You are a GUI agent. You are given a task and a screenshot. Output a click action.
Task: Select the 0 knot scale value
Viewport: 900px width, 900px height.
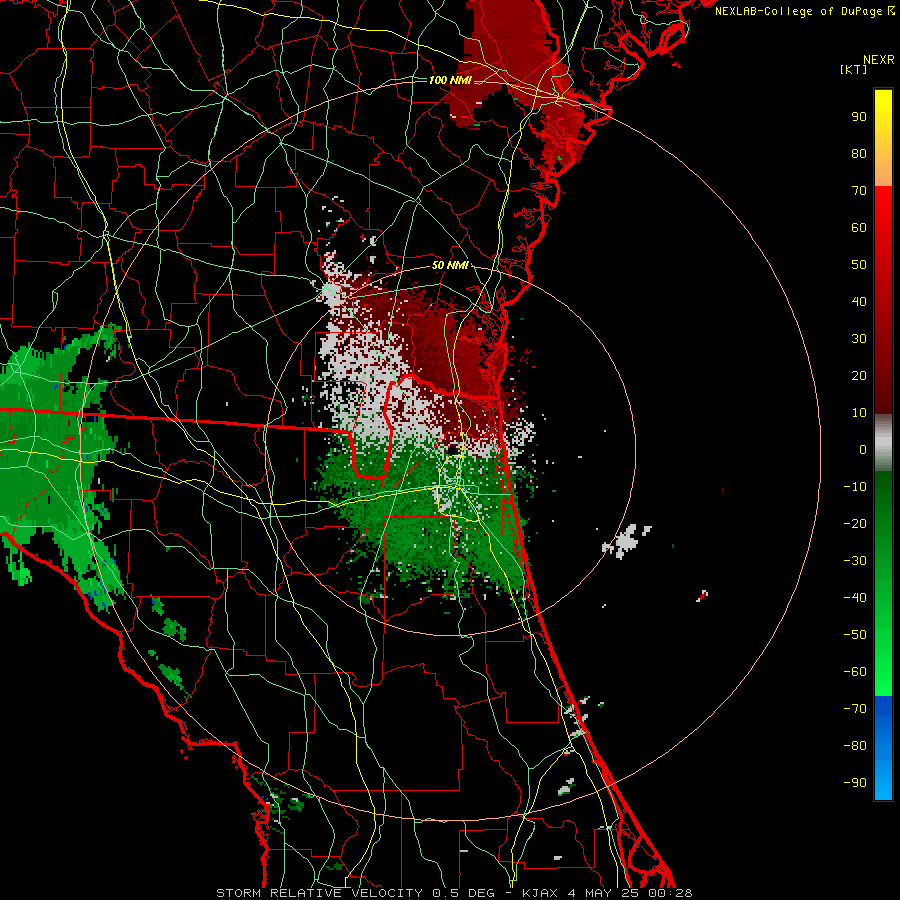pos(863,449)
